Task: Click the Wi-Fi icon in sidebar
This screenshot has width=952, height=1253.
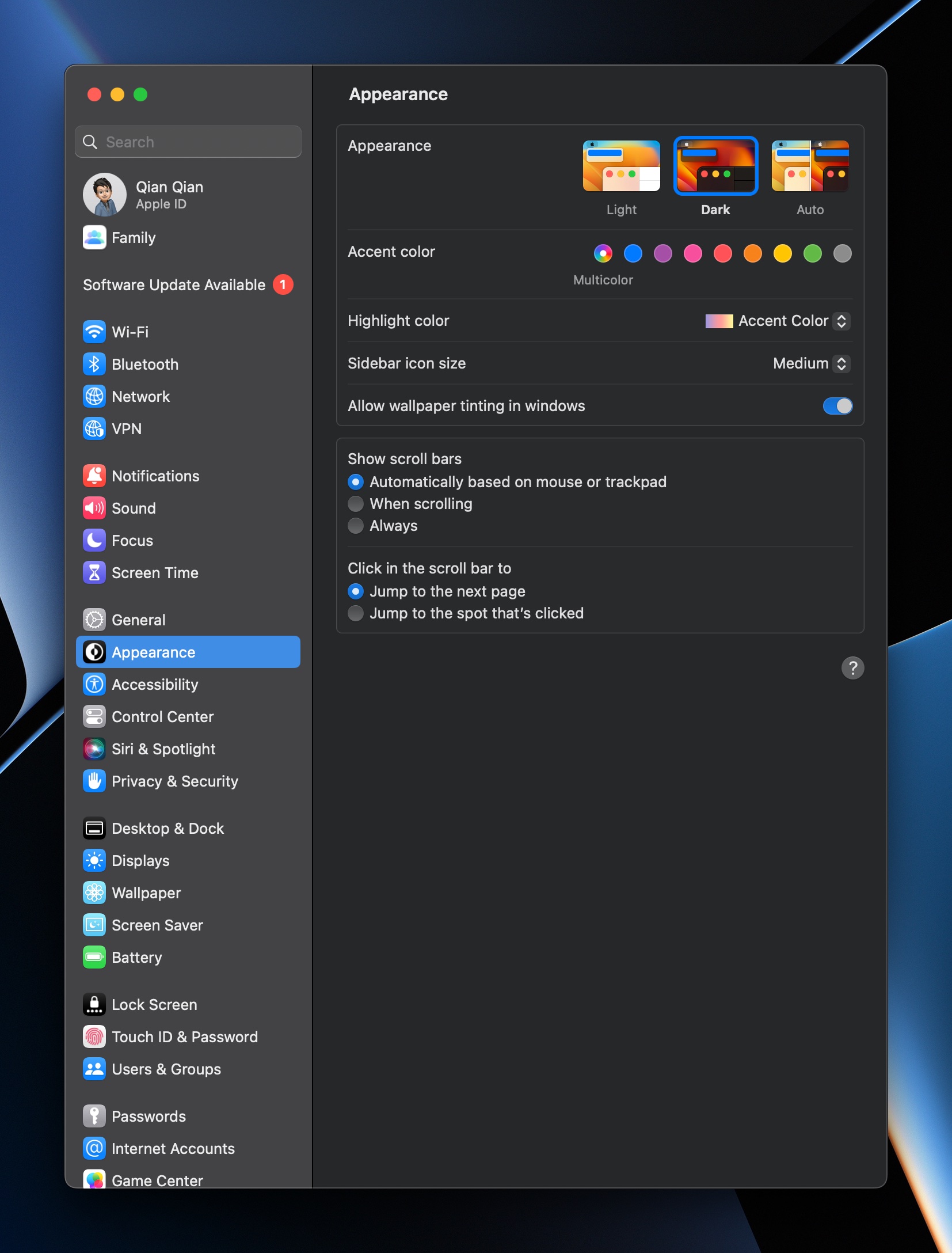Action: coord(94,332)
